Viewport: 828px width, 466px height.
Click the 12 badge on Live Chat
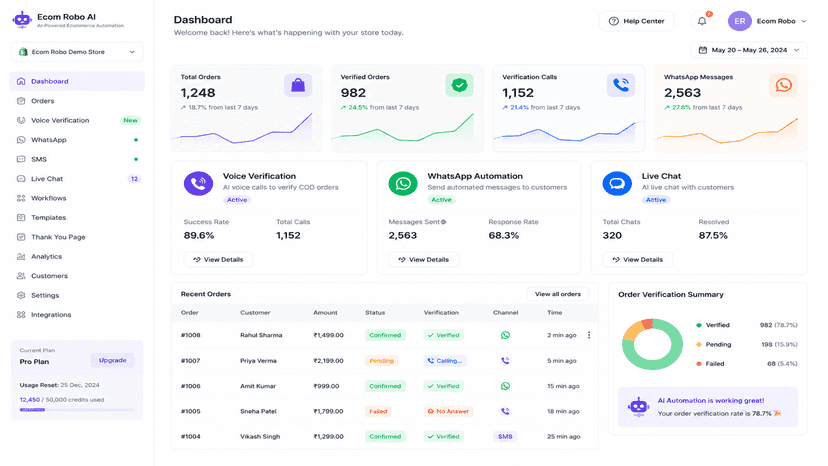(x=134, y=179)
